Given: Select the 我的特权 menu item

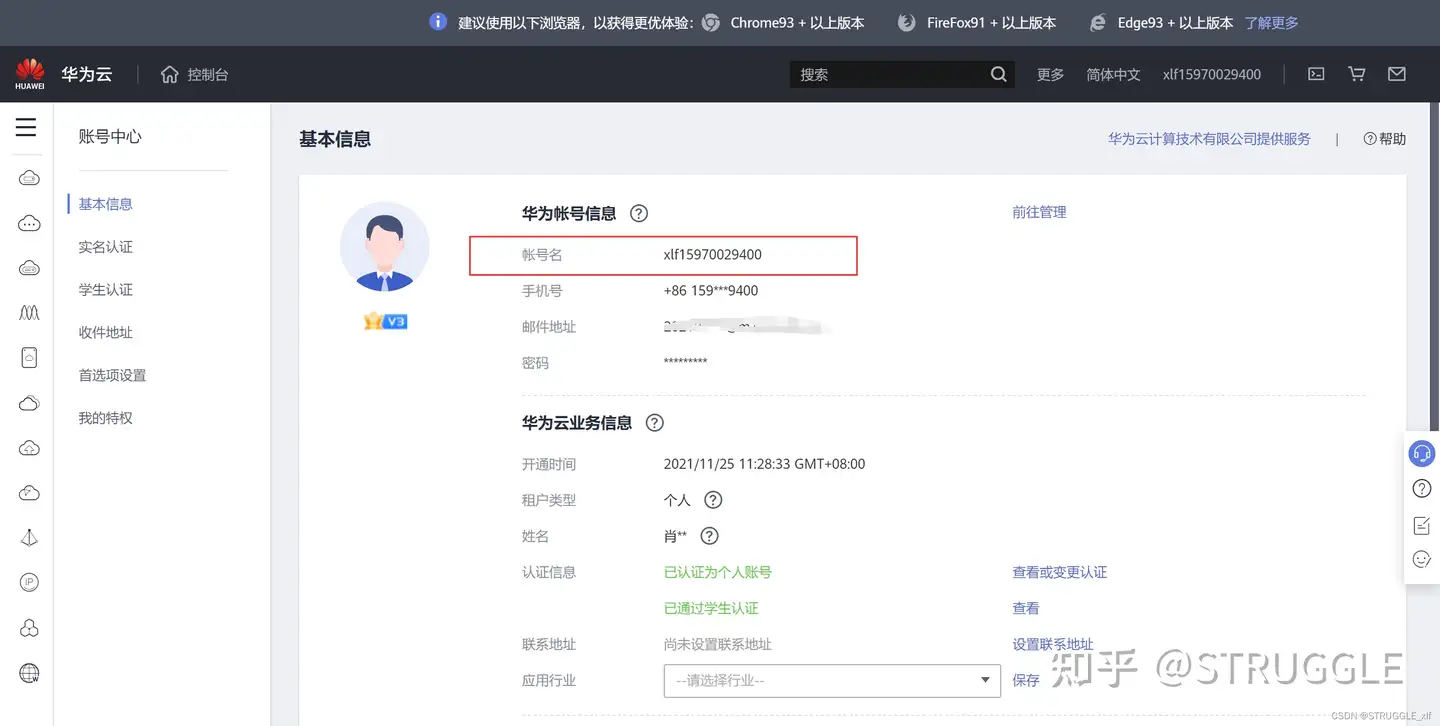Looking at the screenshot, I should (x=106, y=418).
